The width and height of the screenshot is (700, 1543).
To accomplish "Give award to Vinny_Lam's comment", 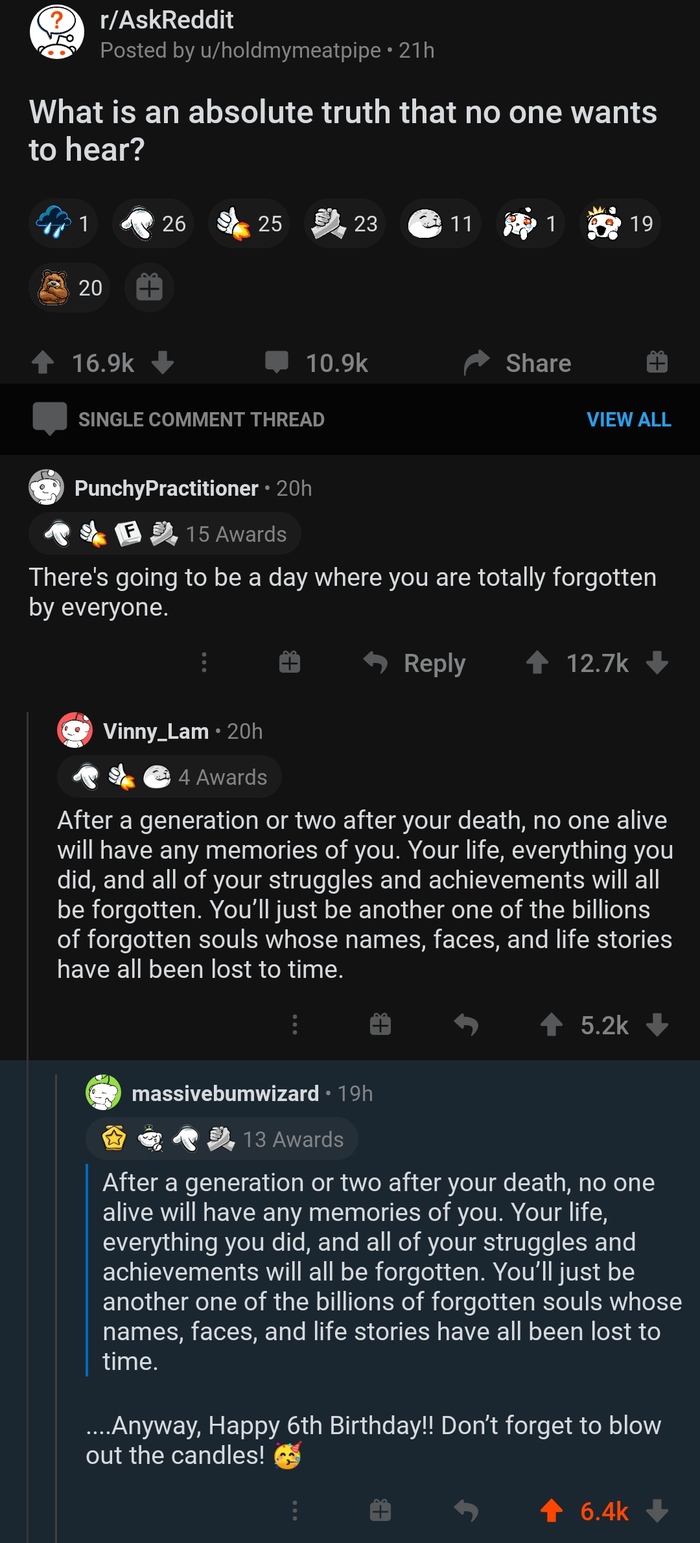I will (380, 1025).
